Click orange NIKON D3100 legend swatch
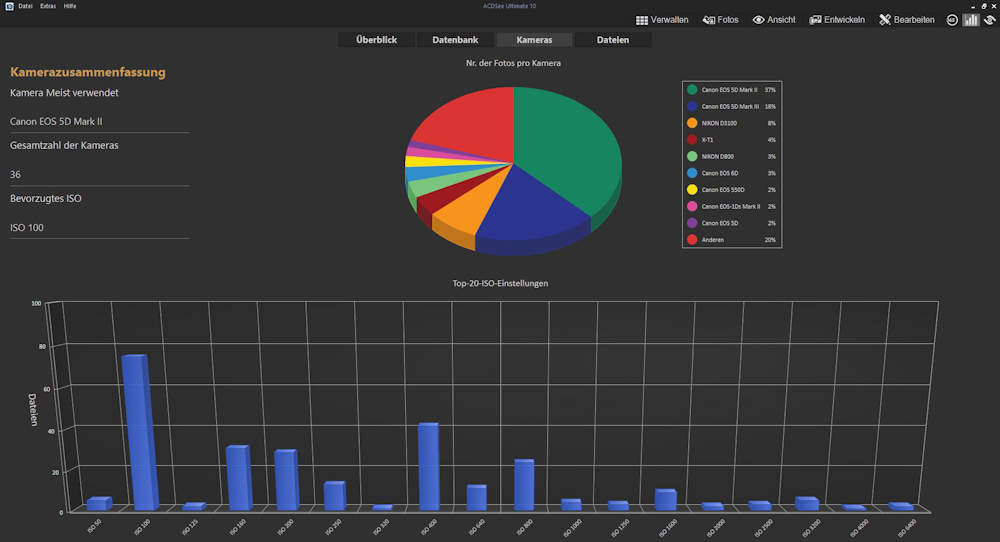The height and width of the screenshot is (542, 1000). click(692, 122)
